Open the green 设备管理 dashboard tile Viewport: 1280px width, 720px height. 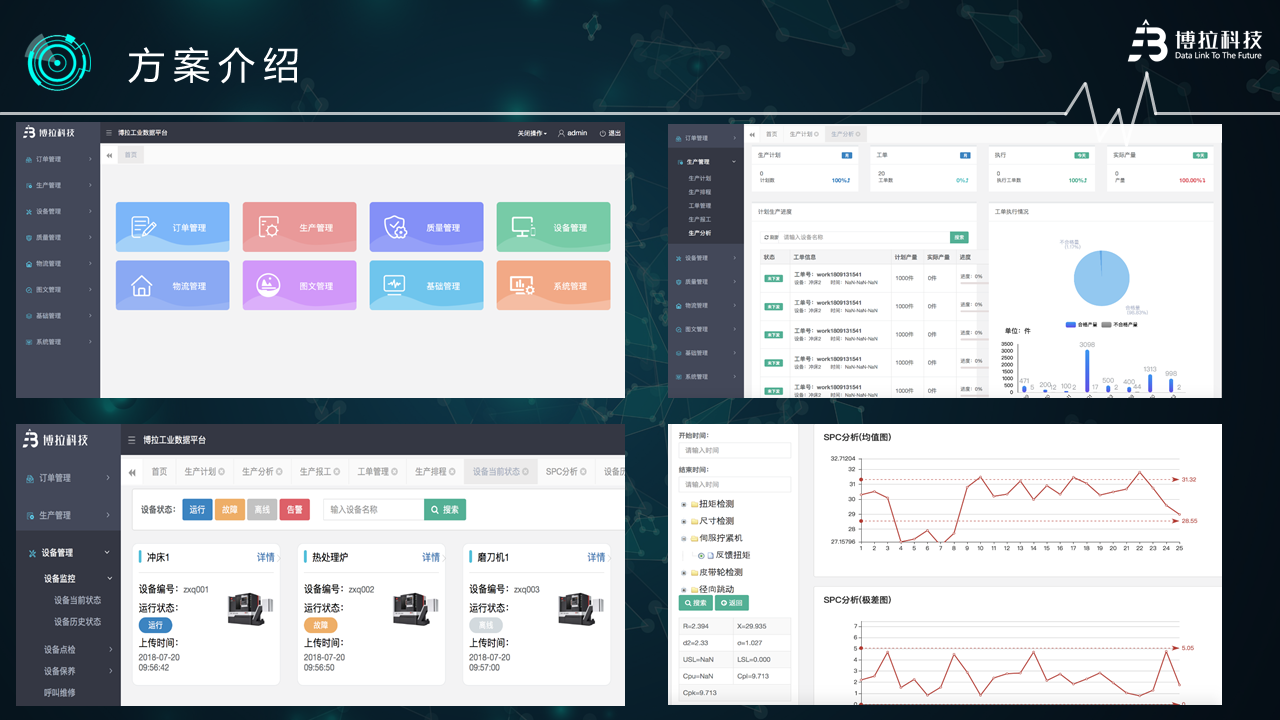(553, 227)
